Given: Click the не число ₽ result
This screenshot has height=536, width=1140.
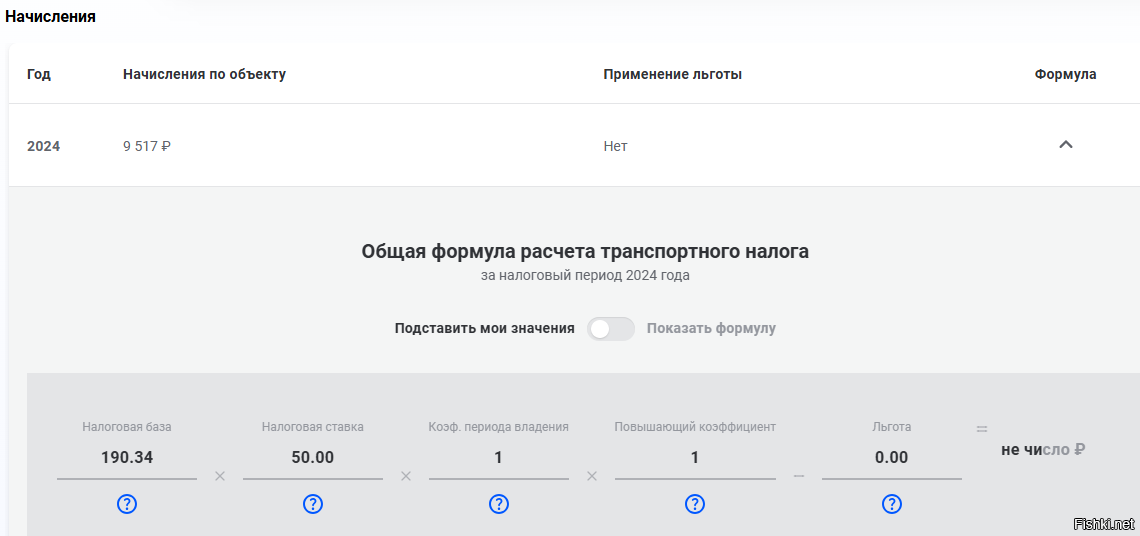Looking at the screenshot, I should 1043,450.
